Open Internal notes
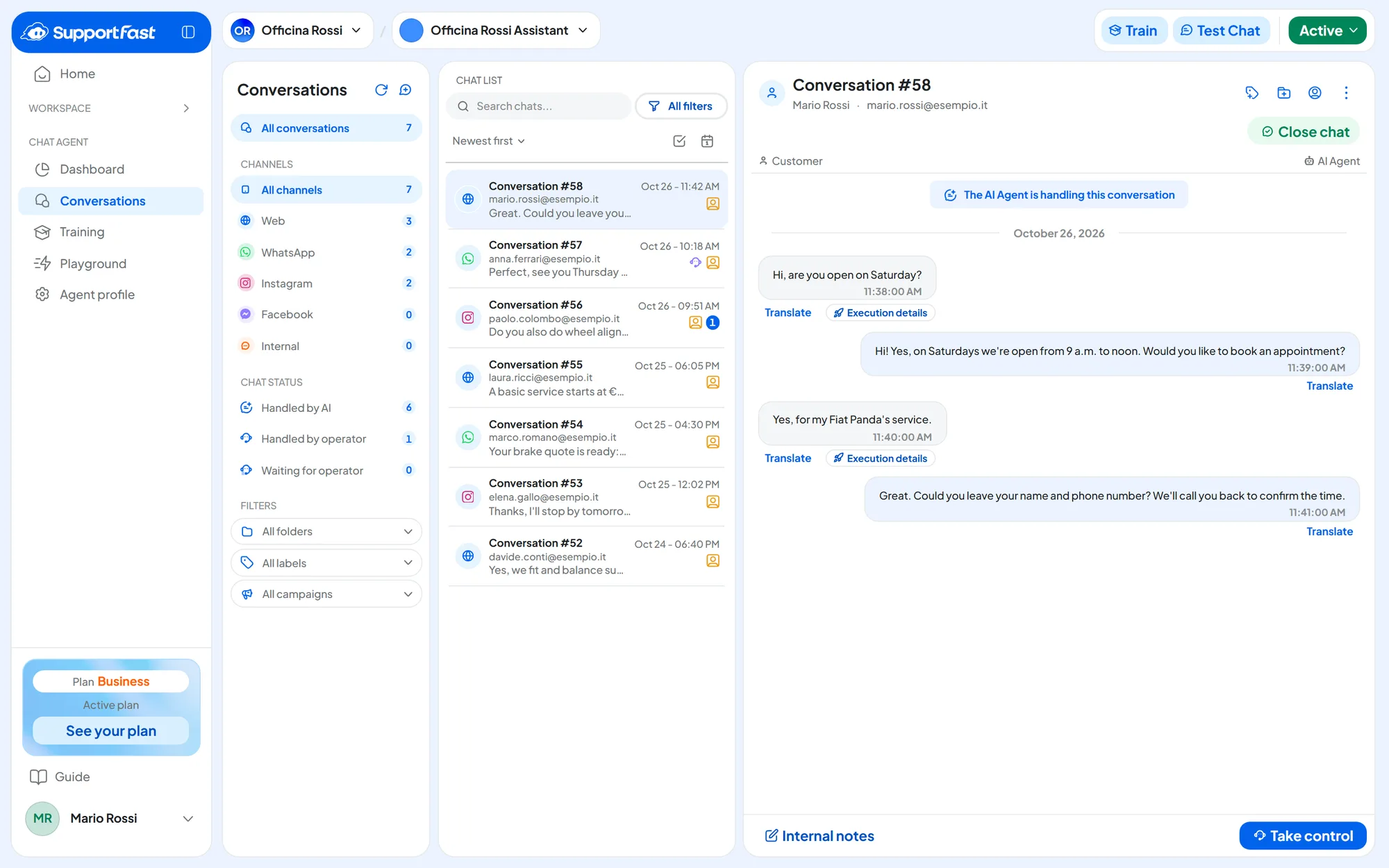This screenshot has width=1389, height=868. 820,836
